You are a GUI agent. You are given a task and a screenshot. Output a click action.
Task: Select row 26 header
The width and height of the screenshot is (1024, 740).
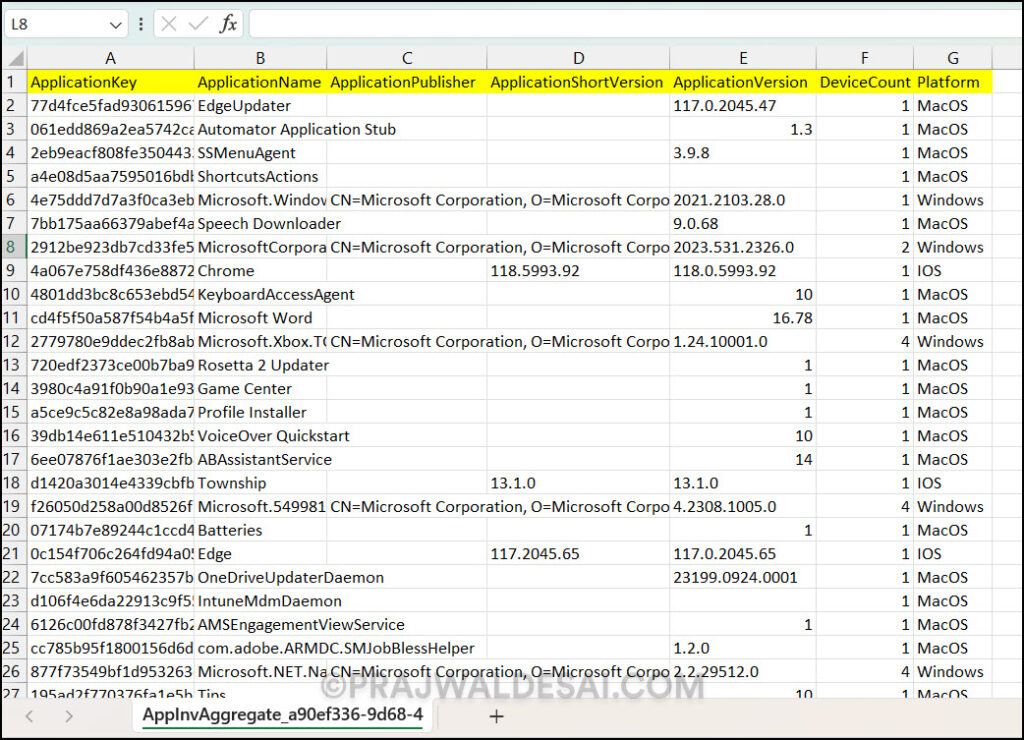[x=14, y=671]
